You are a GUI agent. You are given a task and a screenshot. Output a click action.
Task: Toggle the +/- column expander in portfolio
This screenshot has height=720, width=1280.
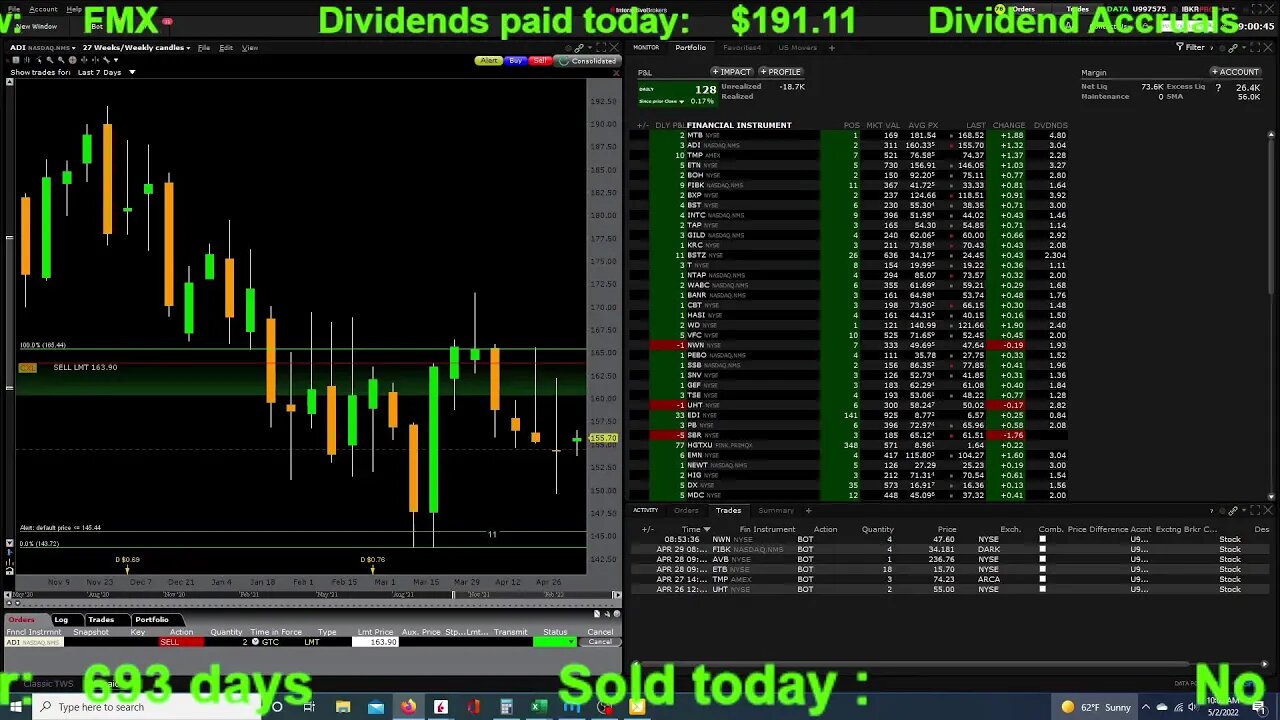(642, 125)
